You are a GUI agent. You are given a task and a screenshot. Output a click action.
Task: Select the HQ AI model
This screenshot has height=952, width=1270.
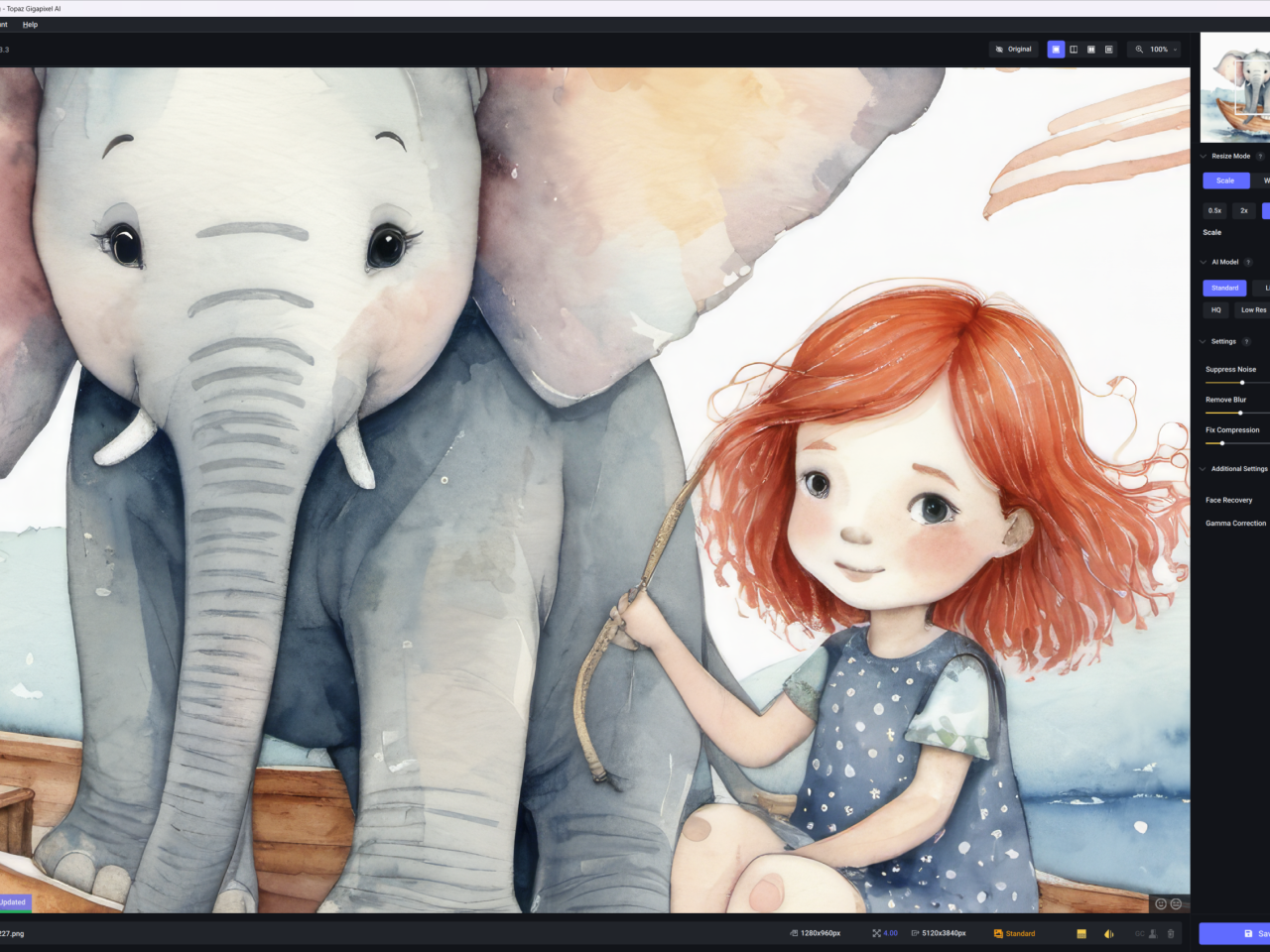(x=1215, y=310)
